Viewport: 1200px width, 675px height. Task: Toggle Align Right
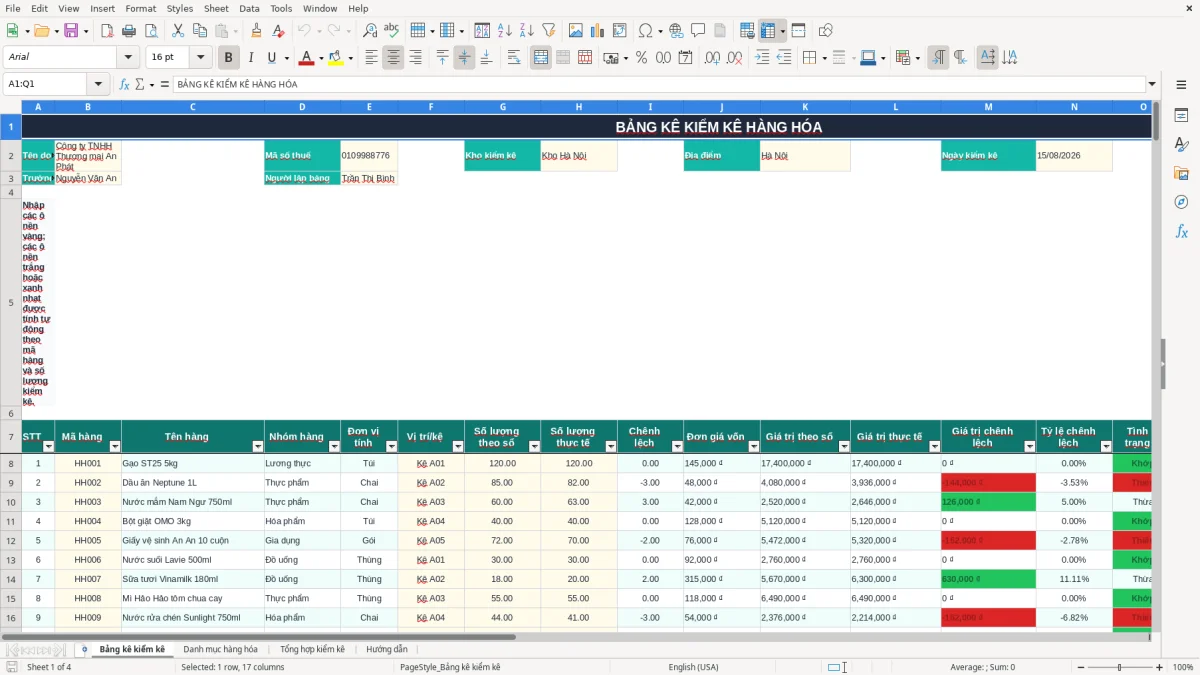tap(415, 58)
